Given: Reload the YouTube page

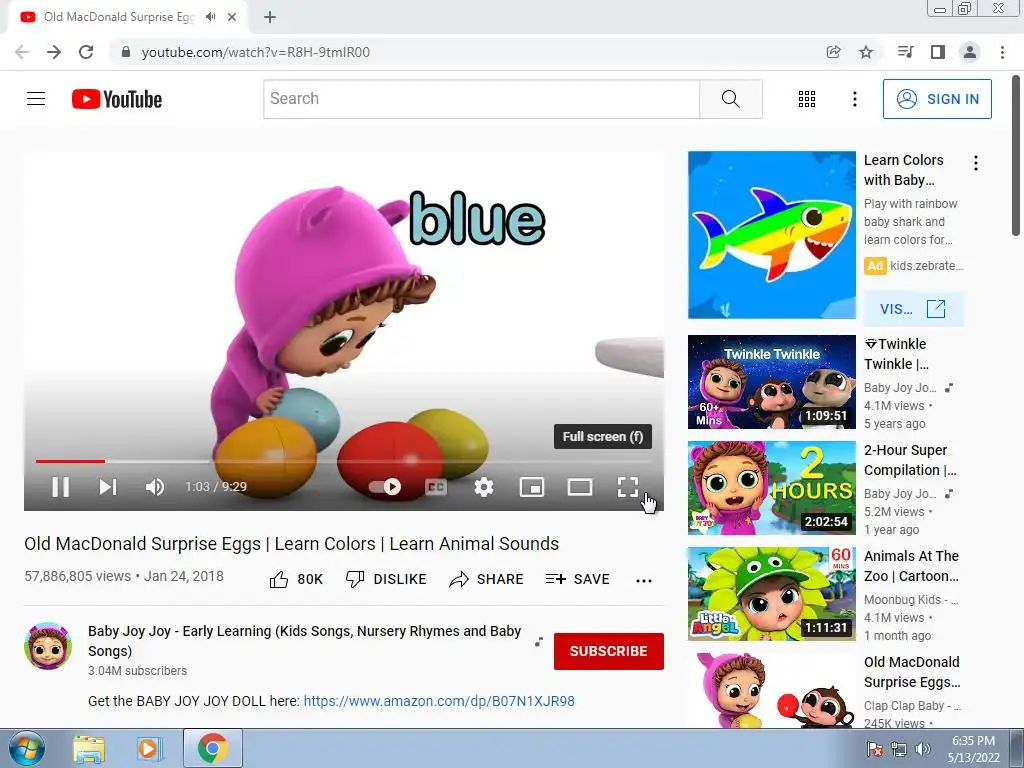Looking at the screenshot, I should tap(86, 52).
